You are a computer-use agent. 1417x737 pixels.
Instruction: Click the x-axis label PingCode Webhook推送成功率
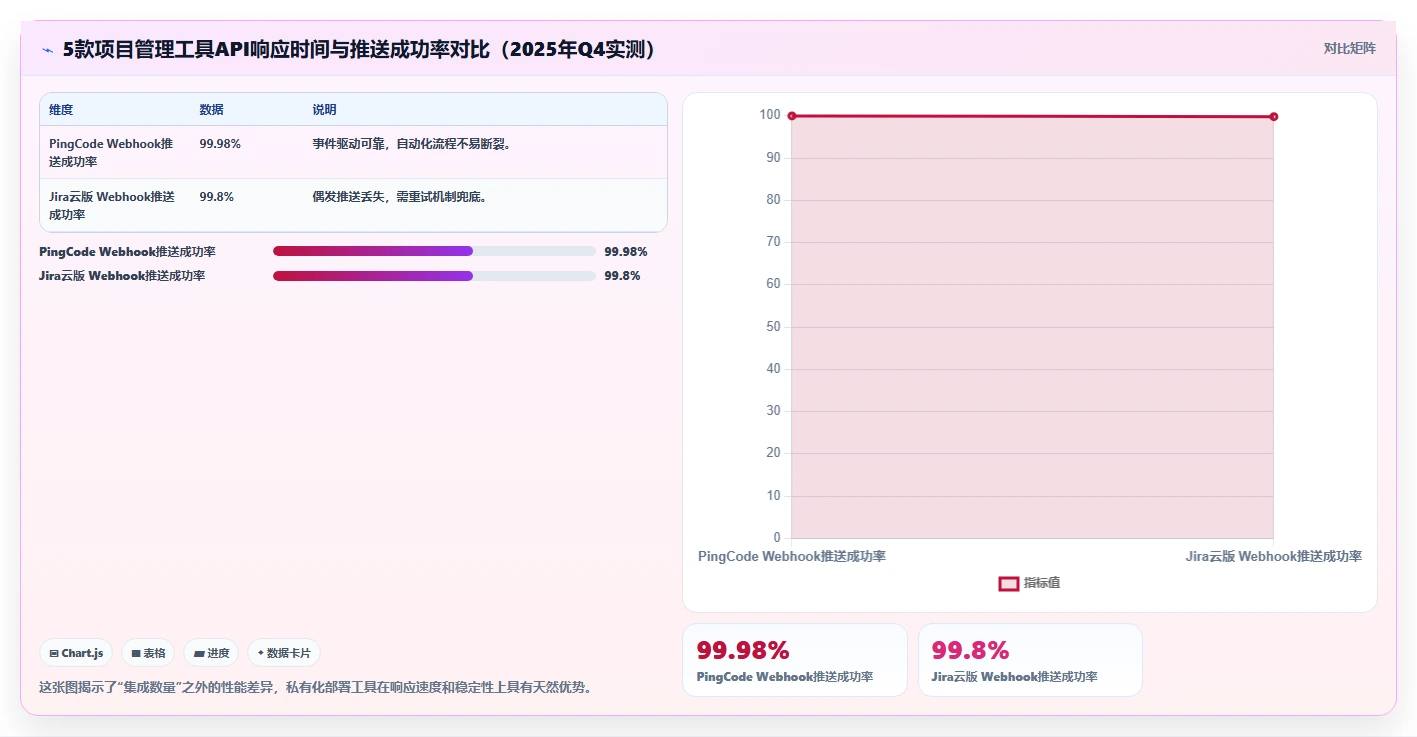tap(792, 556)
